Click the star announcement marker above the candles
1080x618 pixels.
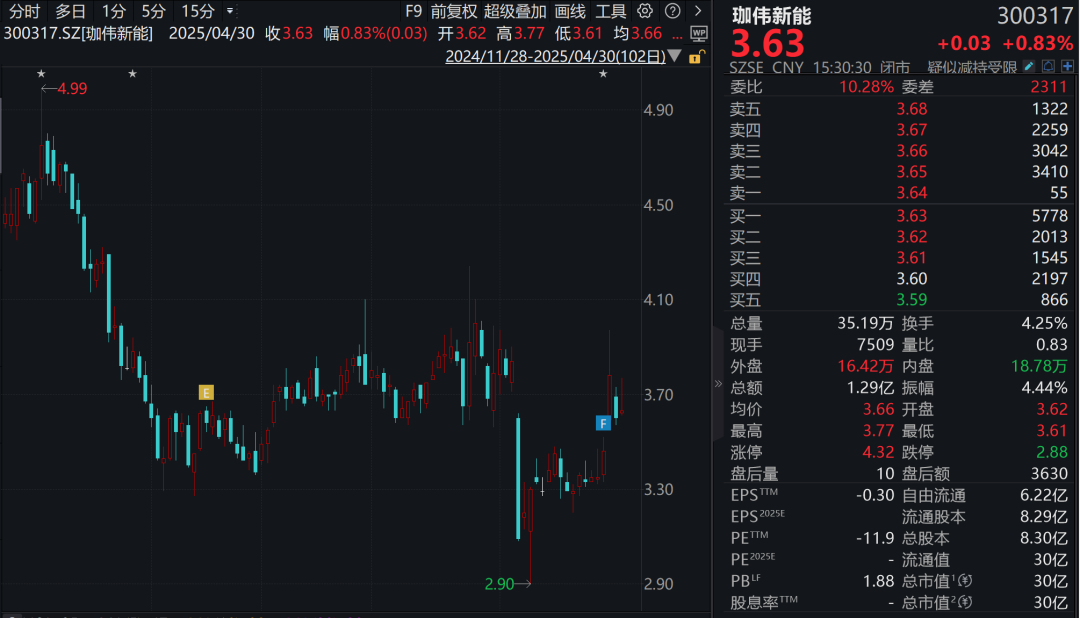[x=41, y=73]
